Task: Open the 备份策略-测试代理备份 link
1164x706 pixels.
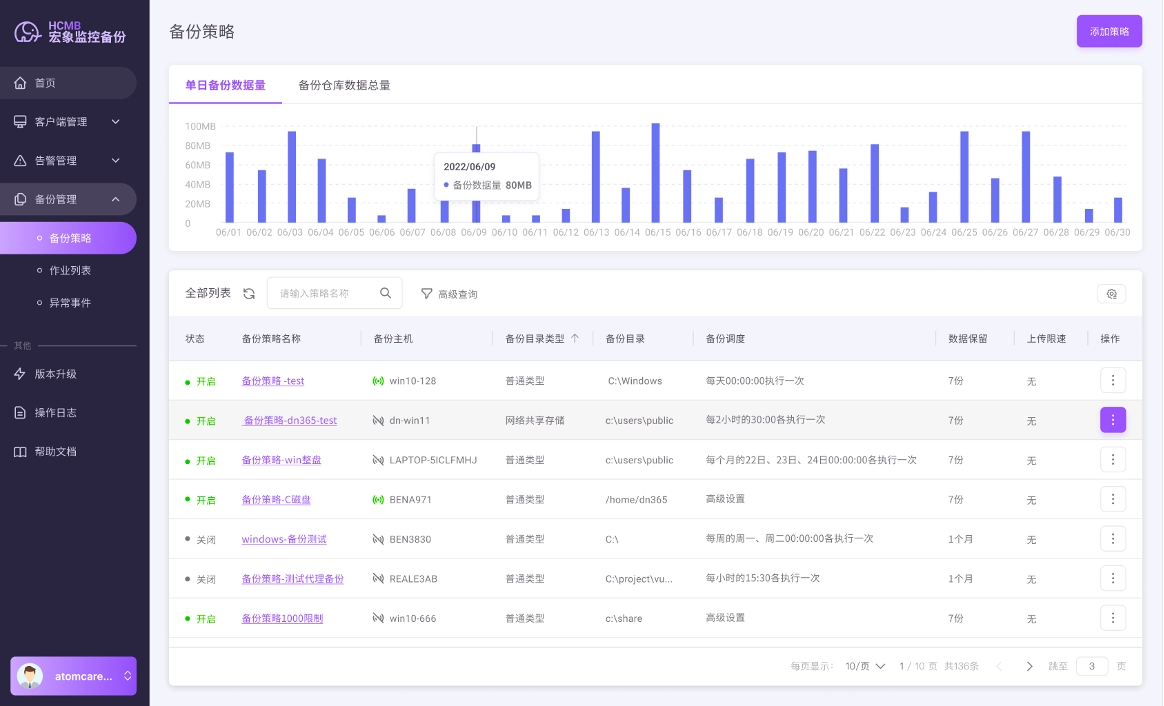Action: (x=292, y=579)
